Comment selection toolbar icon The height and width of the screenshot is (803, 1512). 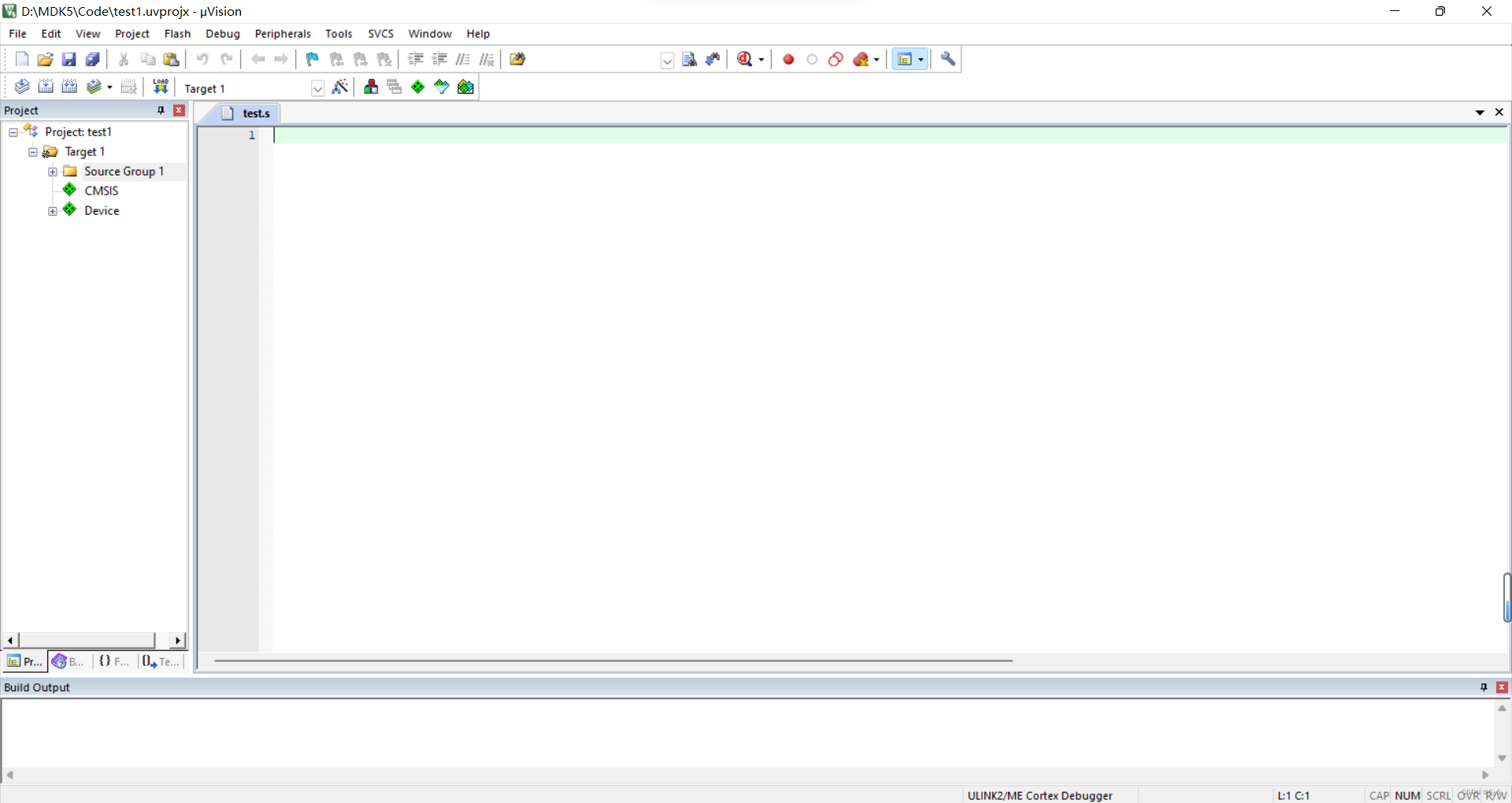[463, 59]
